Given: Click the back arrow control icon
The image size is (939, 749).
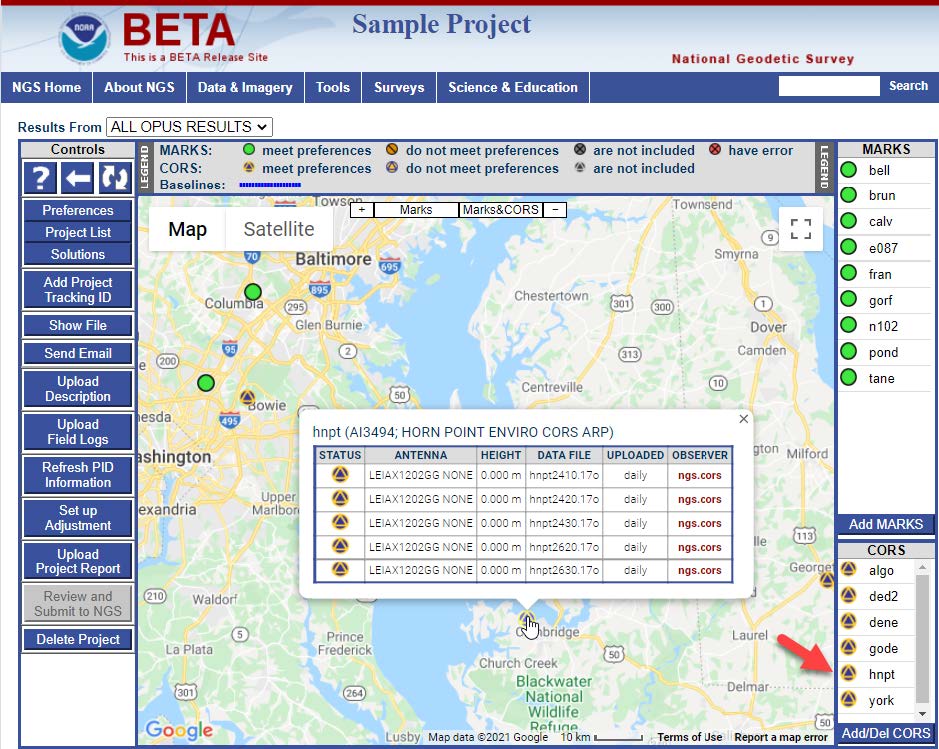Looking at the screenshot, I should tap(78, 179).
